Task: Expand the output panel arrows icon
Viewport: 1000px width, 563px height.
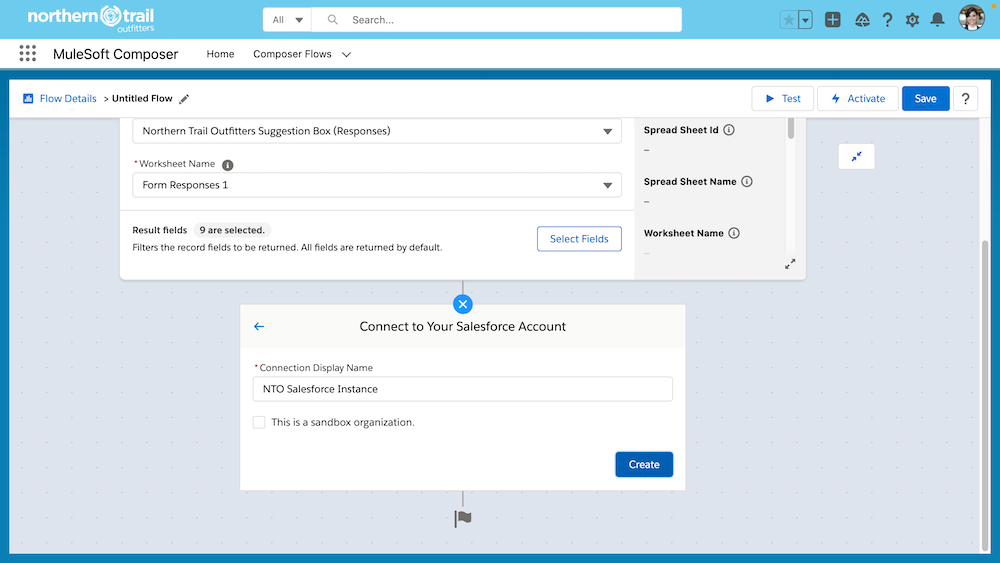Action: click(x=790, y=264)
